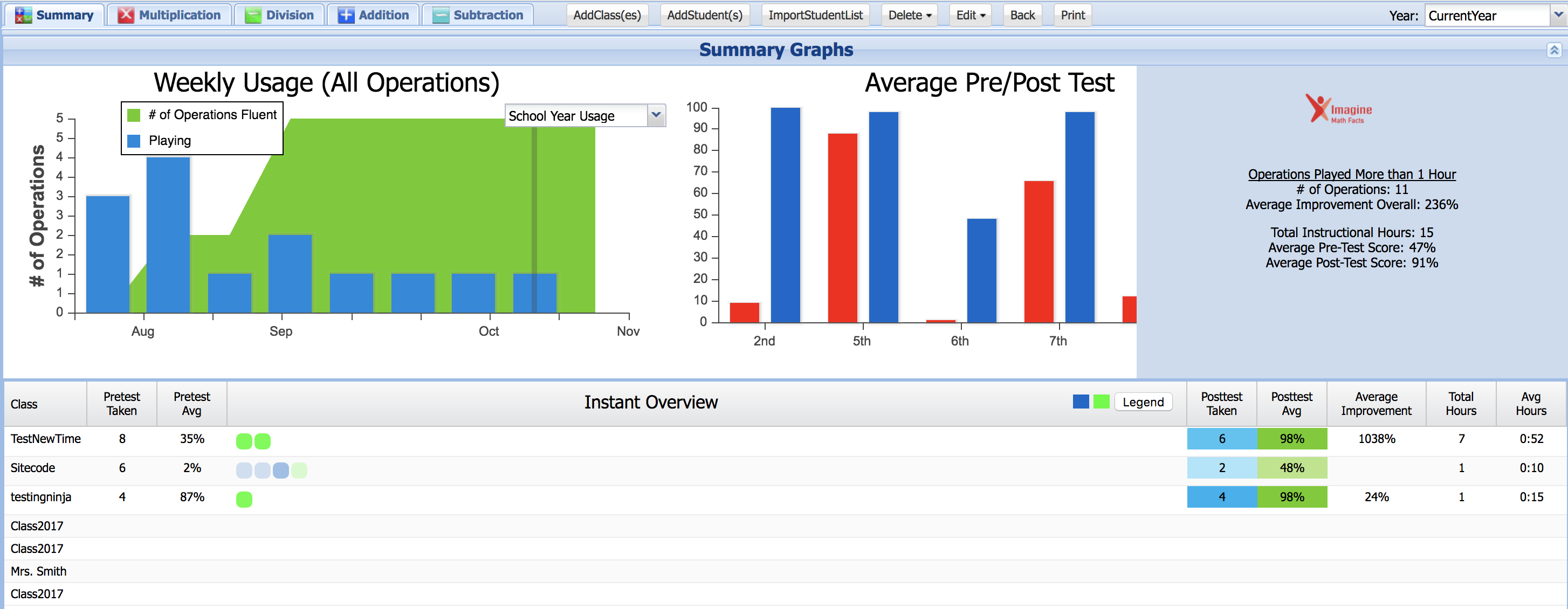1568x609 pixels.
Task: Open Operations Played More than 1 Hour link
Action: (1351, 174)
